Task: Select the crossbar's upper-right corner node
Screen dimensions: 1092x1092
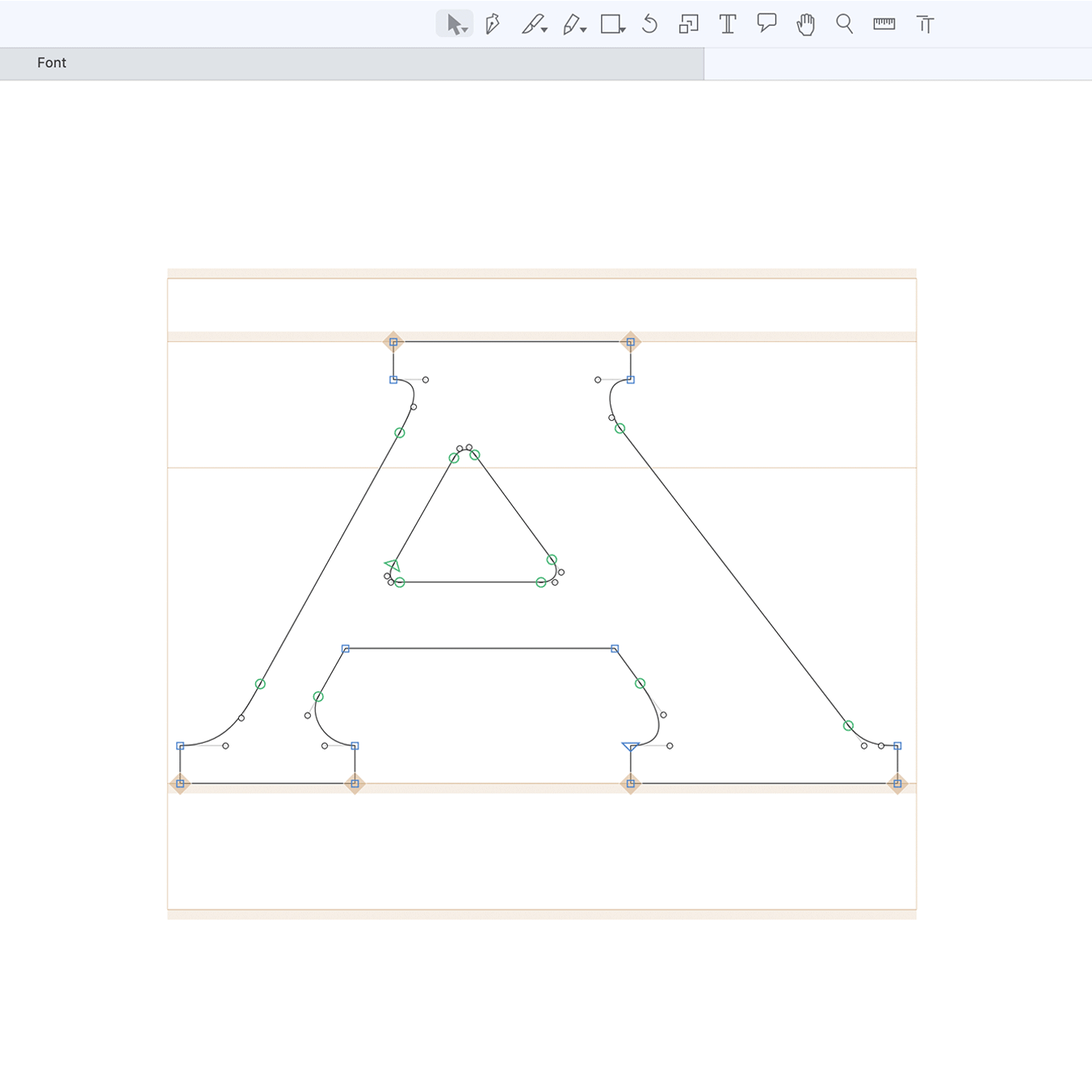Action: (x=615, y=649)
